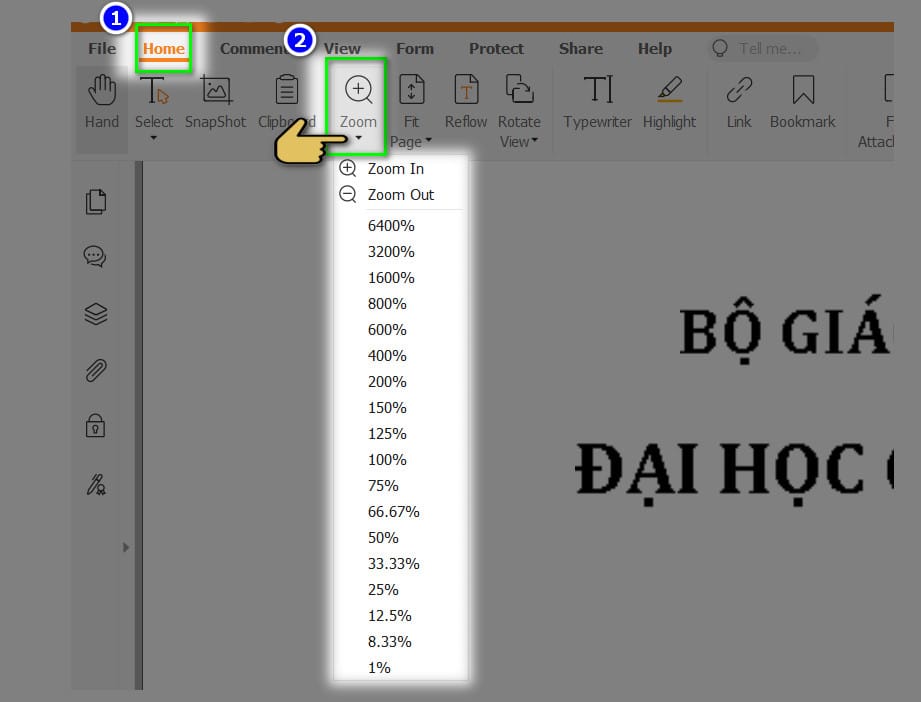
Task: Activate the Highlight tool
Action: point(670,101)
